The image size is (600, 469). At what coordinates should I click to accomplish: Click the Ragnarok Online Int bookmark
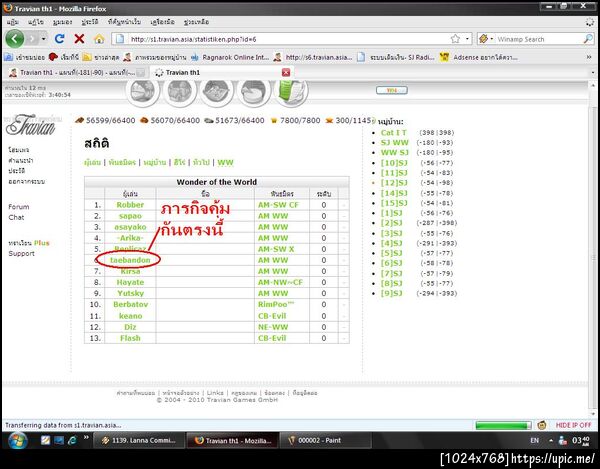pyautogui.click(x=231, y=57)
